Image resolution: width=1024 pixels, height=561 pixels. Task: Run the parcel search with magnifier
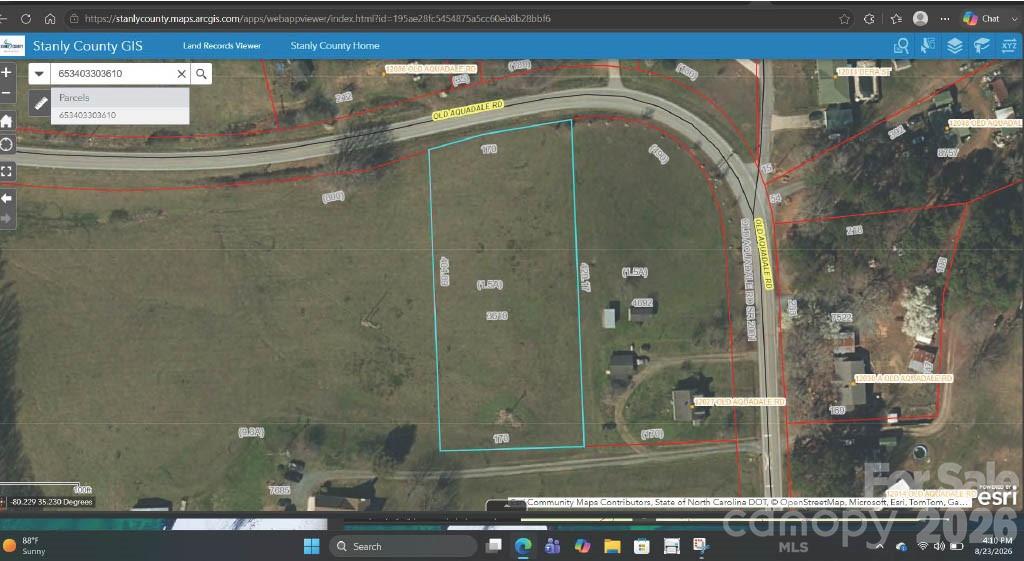[x=201, y=74]
